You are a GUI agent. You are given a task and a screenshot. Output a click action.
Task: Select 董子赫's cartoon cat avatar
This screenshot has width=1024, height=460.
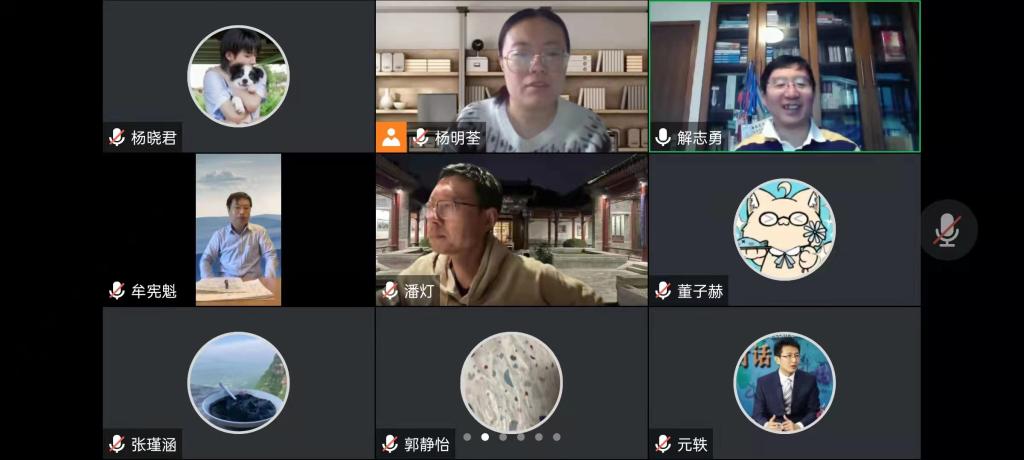[x=784, y=229]
